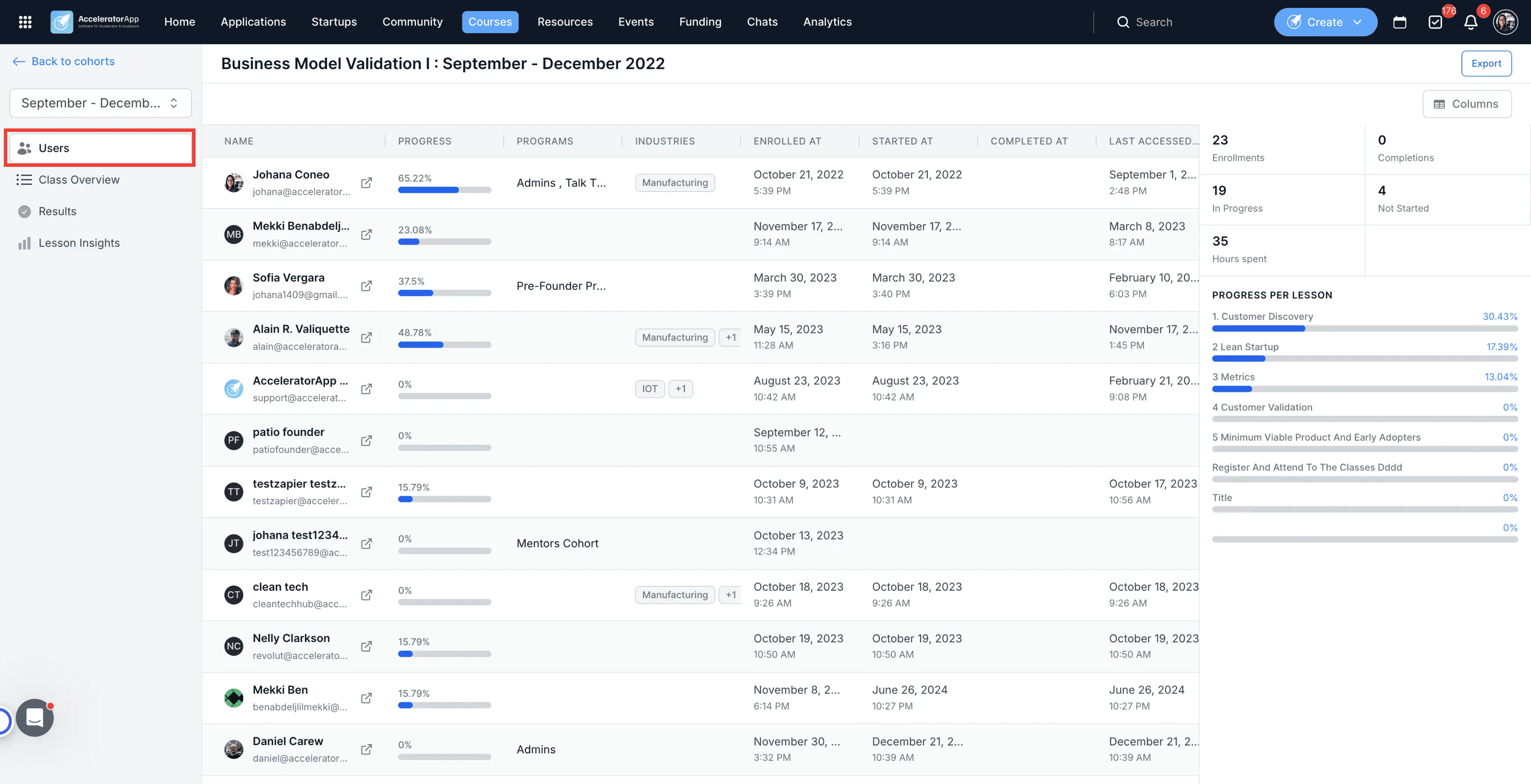Expand the +1 industries tag for clean tech

[x=731, y=595]
